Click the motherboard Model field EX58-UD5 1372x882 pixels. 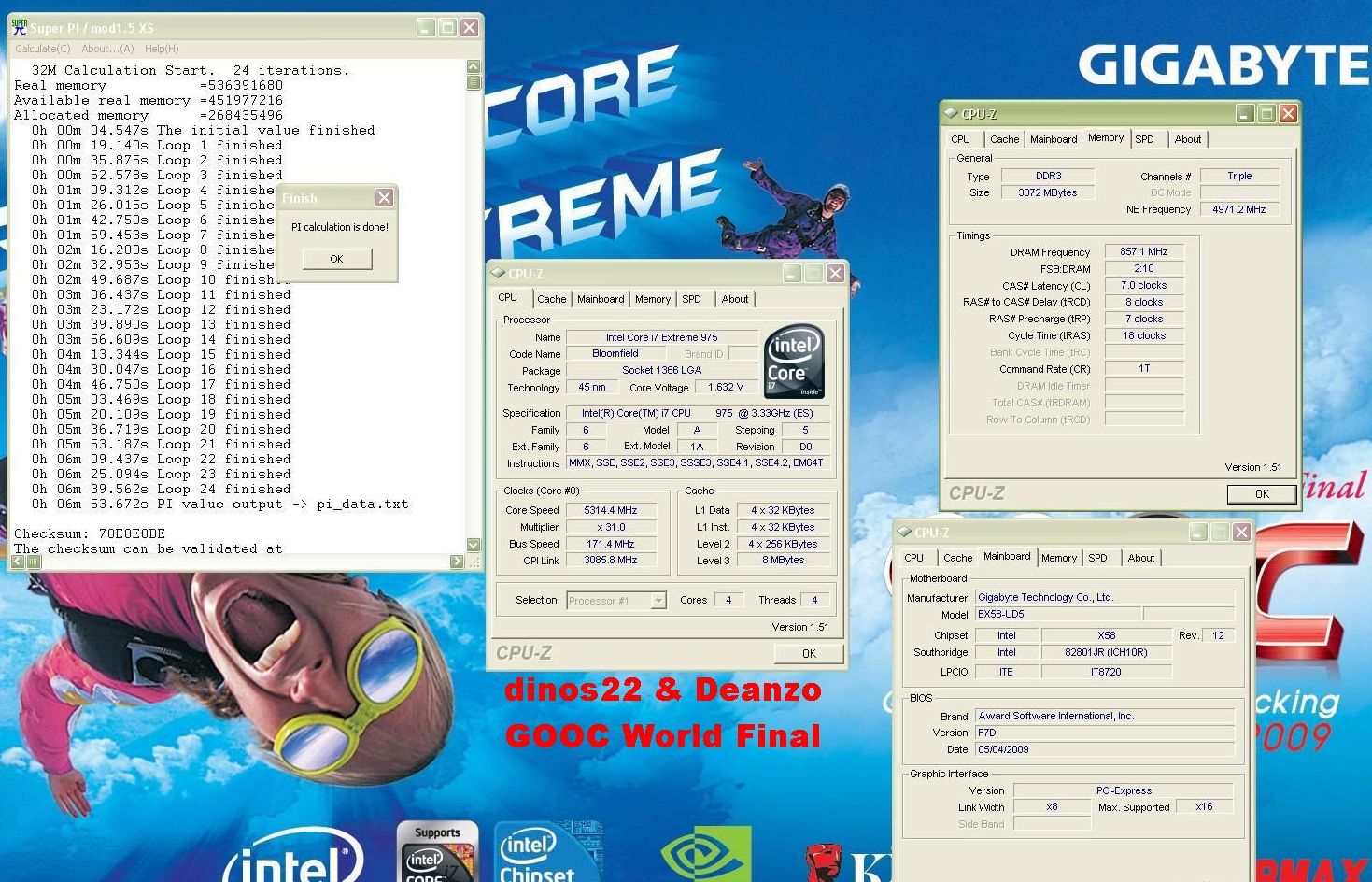click(x=1058, y=614)
